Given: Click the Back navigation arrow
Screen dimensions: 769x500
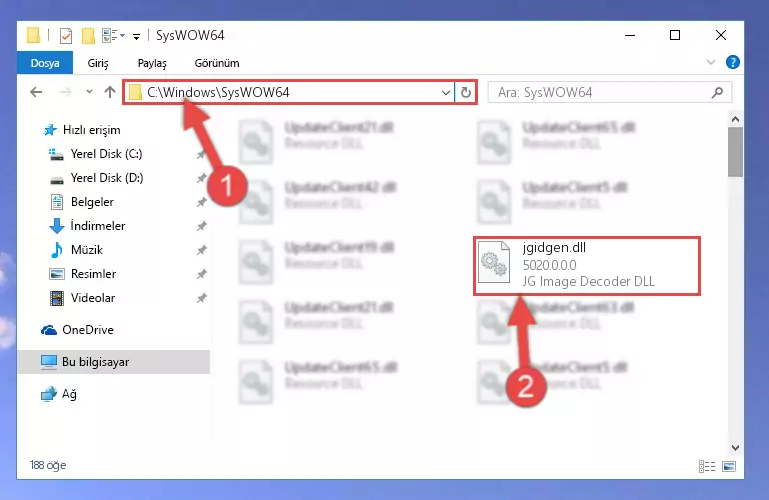Looking at the screenshot, I should 36,92.
